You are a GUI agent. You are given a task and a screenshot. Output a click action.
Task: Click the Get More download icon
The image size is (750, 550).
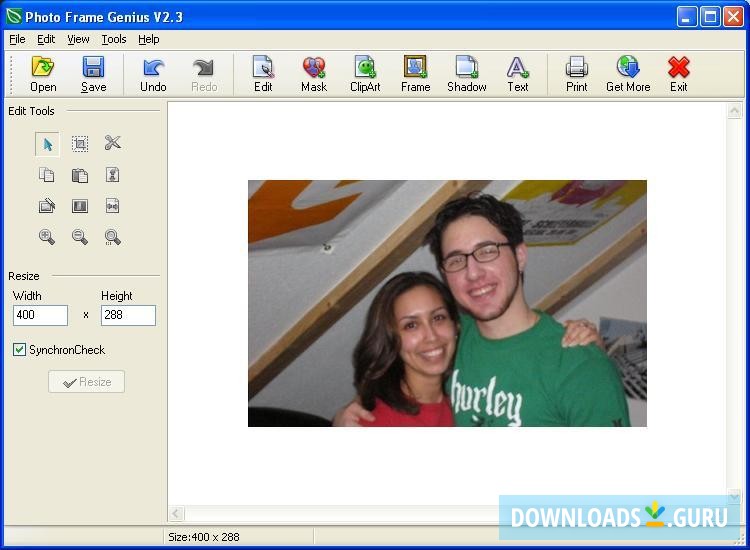(628, 74)
